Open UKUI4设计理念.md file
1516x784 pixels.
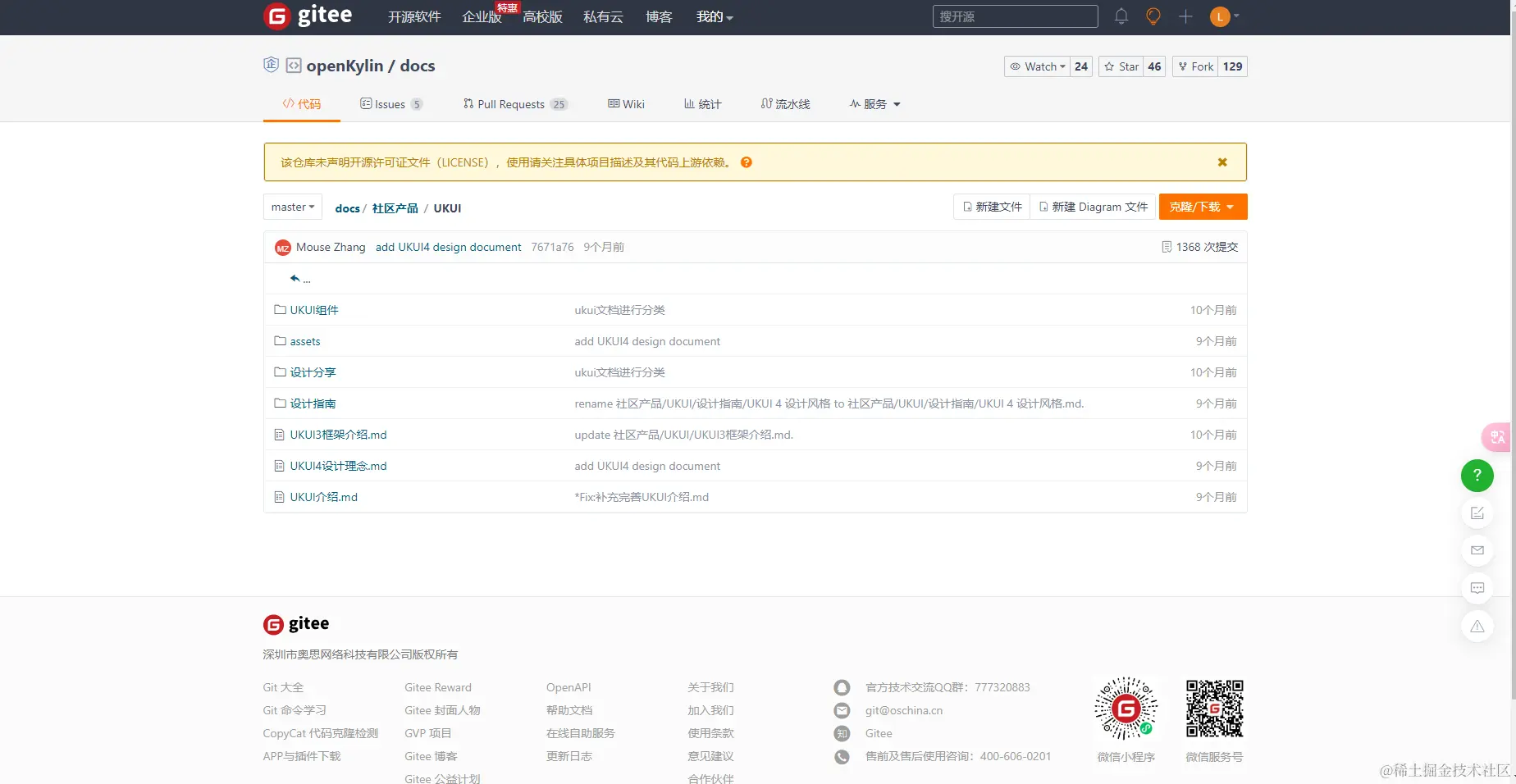[x=338, y=466]
